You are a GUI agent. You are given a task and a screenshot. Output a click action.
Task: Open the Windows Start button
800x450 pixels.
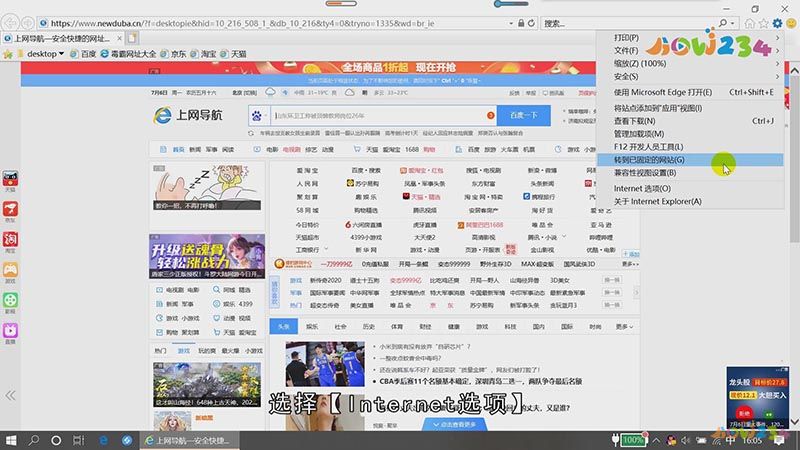11,440
